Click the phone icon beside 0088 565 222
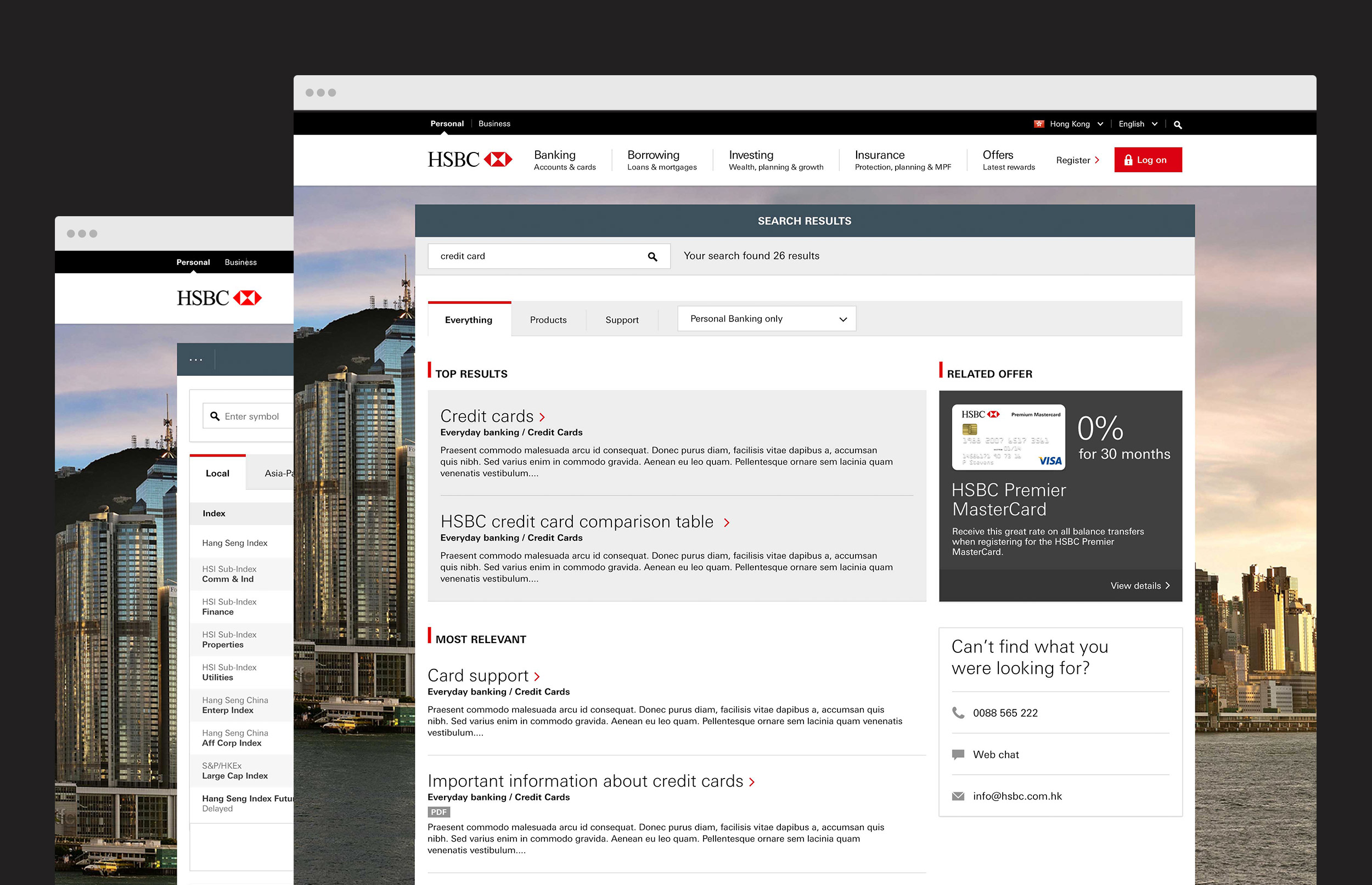The width and height of the screenshot is (1372, 885). pyautogui.click(x=958, y=713)
